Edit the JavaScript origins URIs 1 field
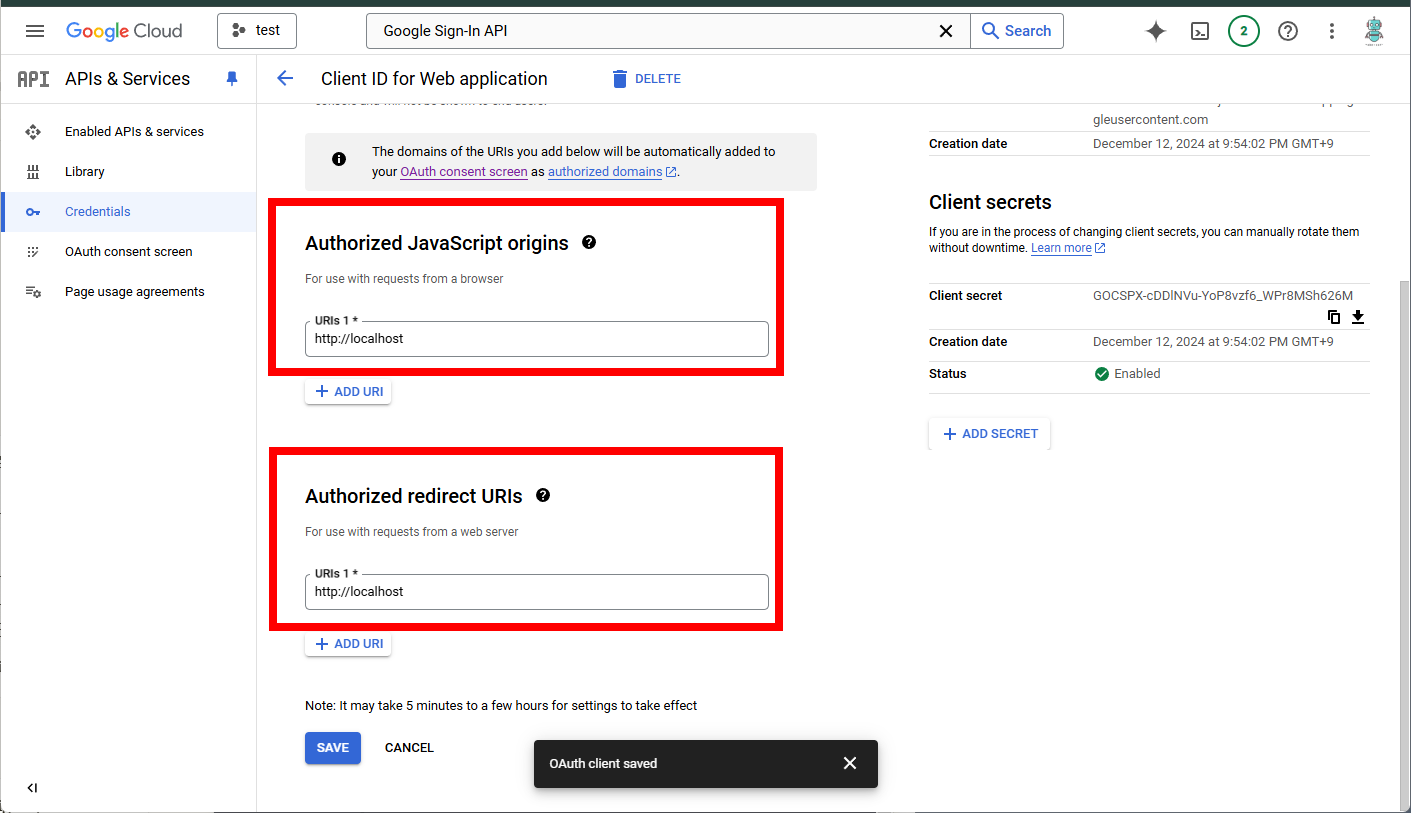This screenshot has height=813, width=1411. coord(537,339)
